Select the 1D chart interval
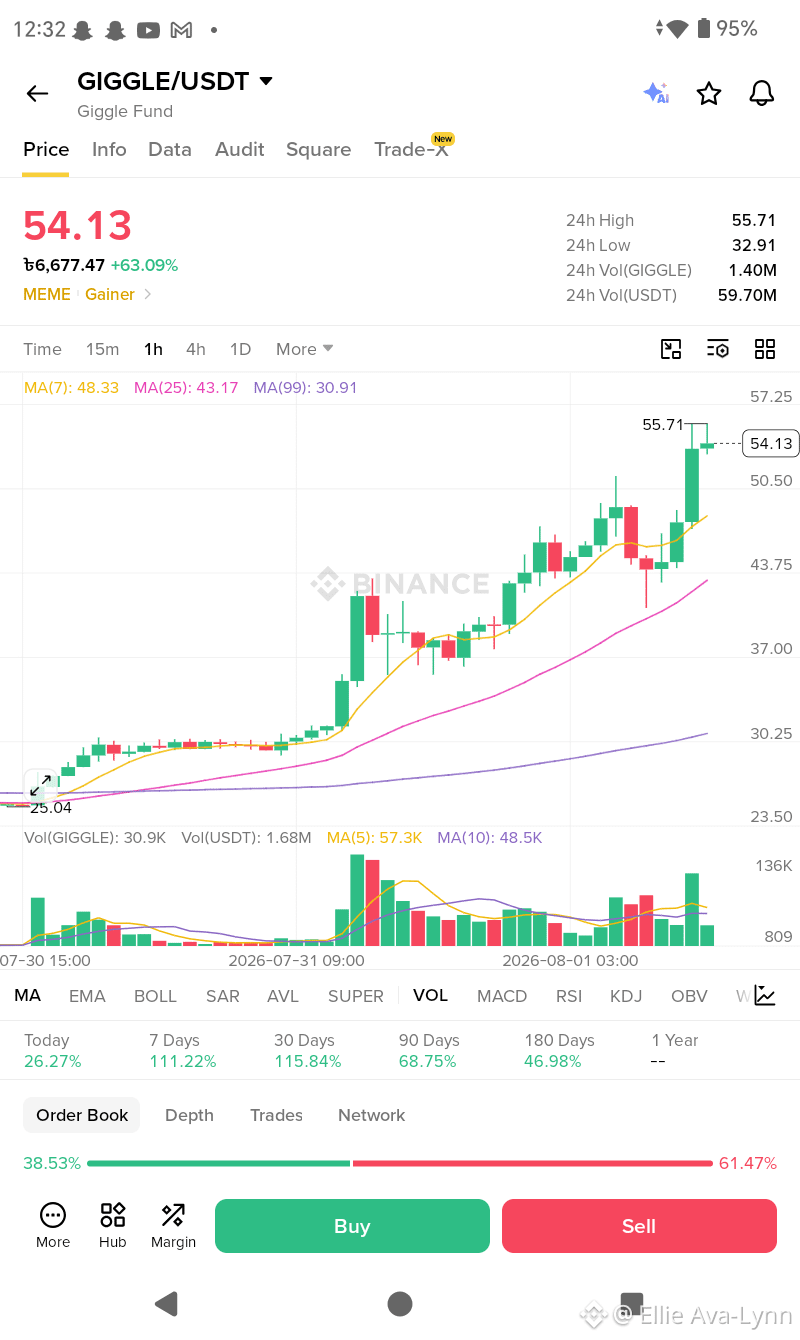This screenshot has width=800, height=1340. [x=240, y=349]
